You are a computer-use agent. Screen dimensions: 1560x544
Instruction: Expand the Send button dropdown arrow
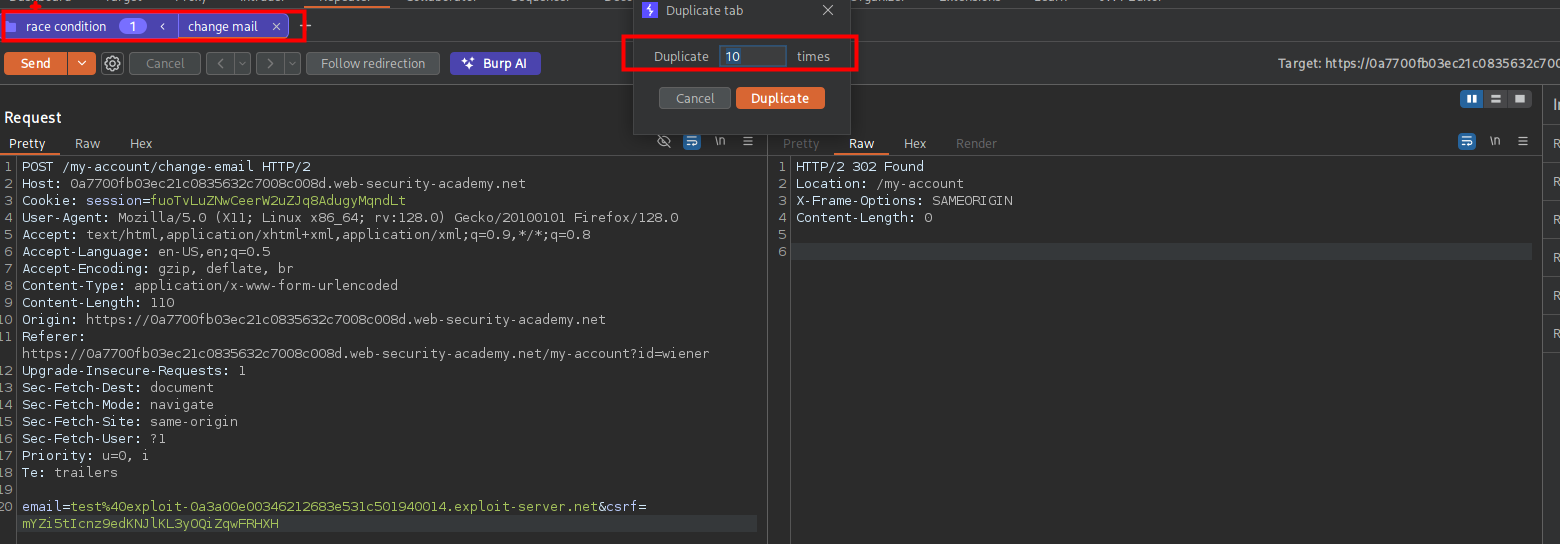(x=82, y=64)
